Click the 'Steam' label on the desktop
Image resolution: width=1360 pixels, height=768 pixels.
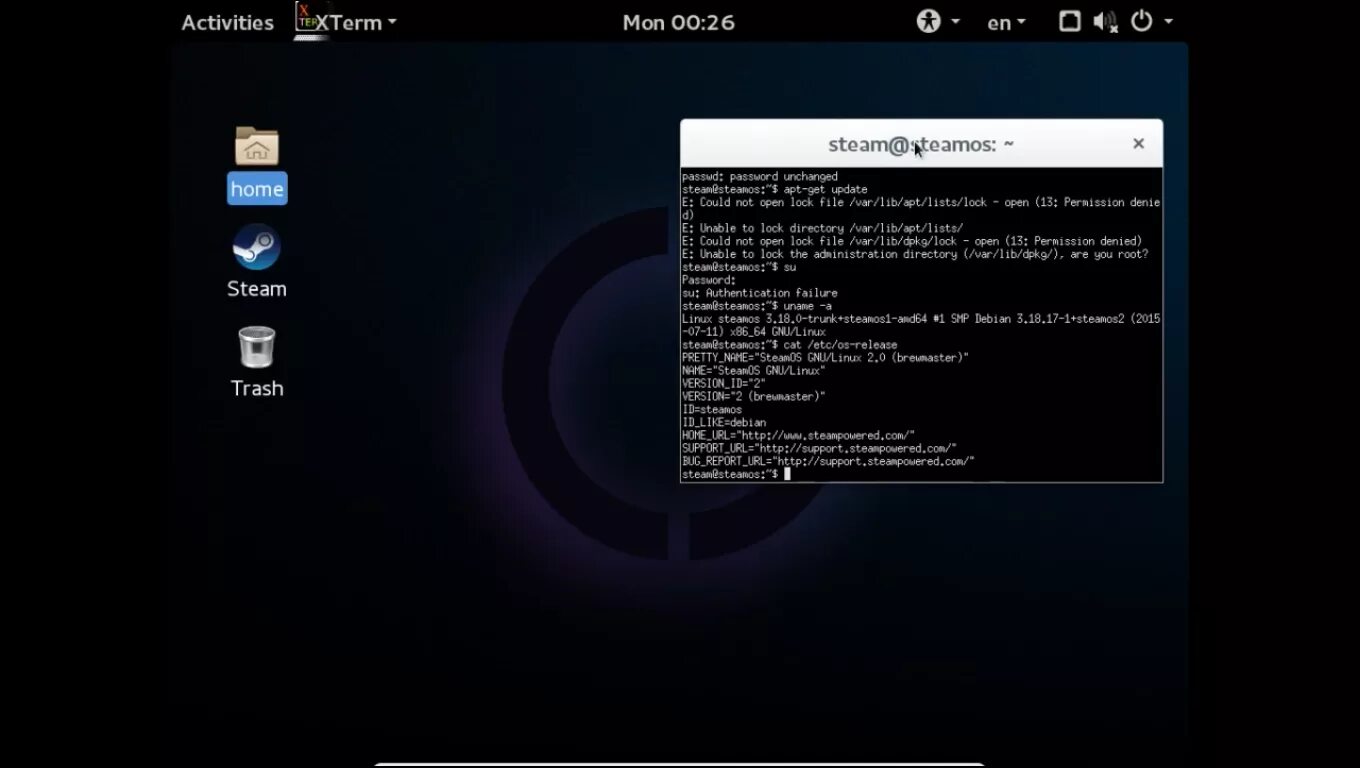[257, 289]
